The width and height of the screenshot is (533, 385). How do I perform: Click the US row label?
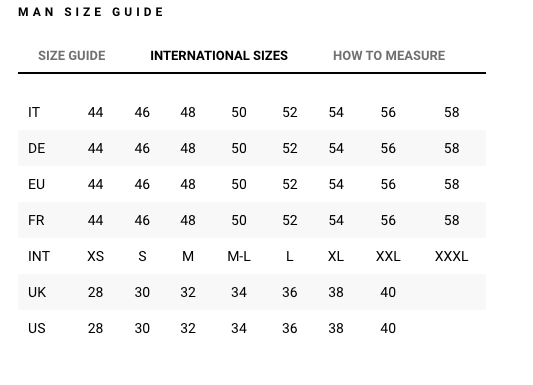pyautogui.click(x=37, y=329)
